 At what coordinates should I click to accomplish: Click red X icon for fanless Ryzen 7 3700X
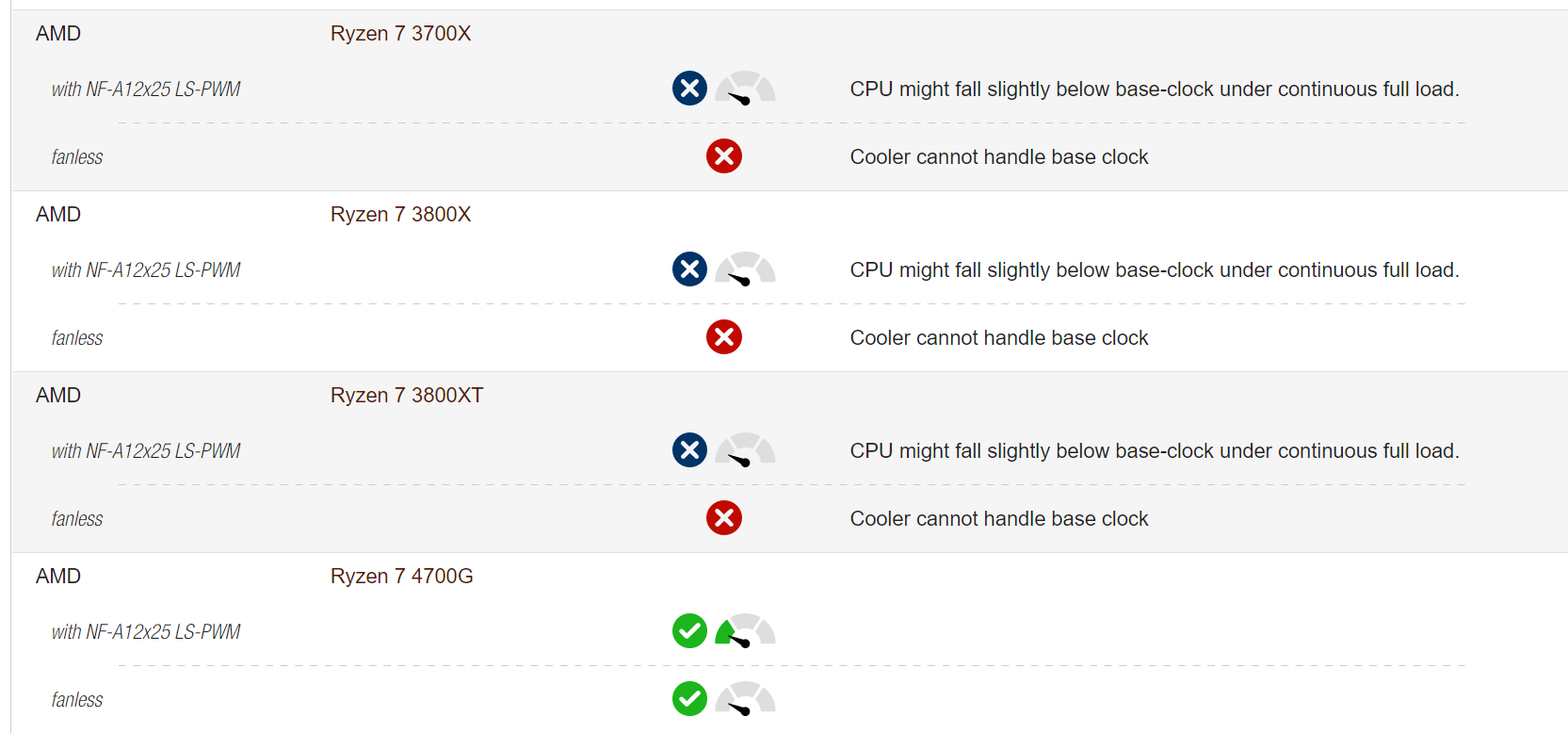pyautogui.click(x=724, y=156)
